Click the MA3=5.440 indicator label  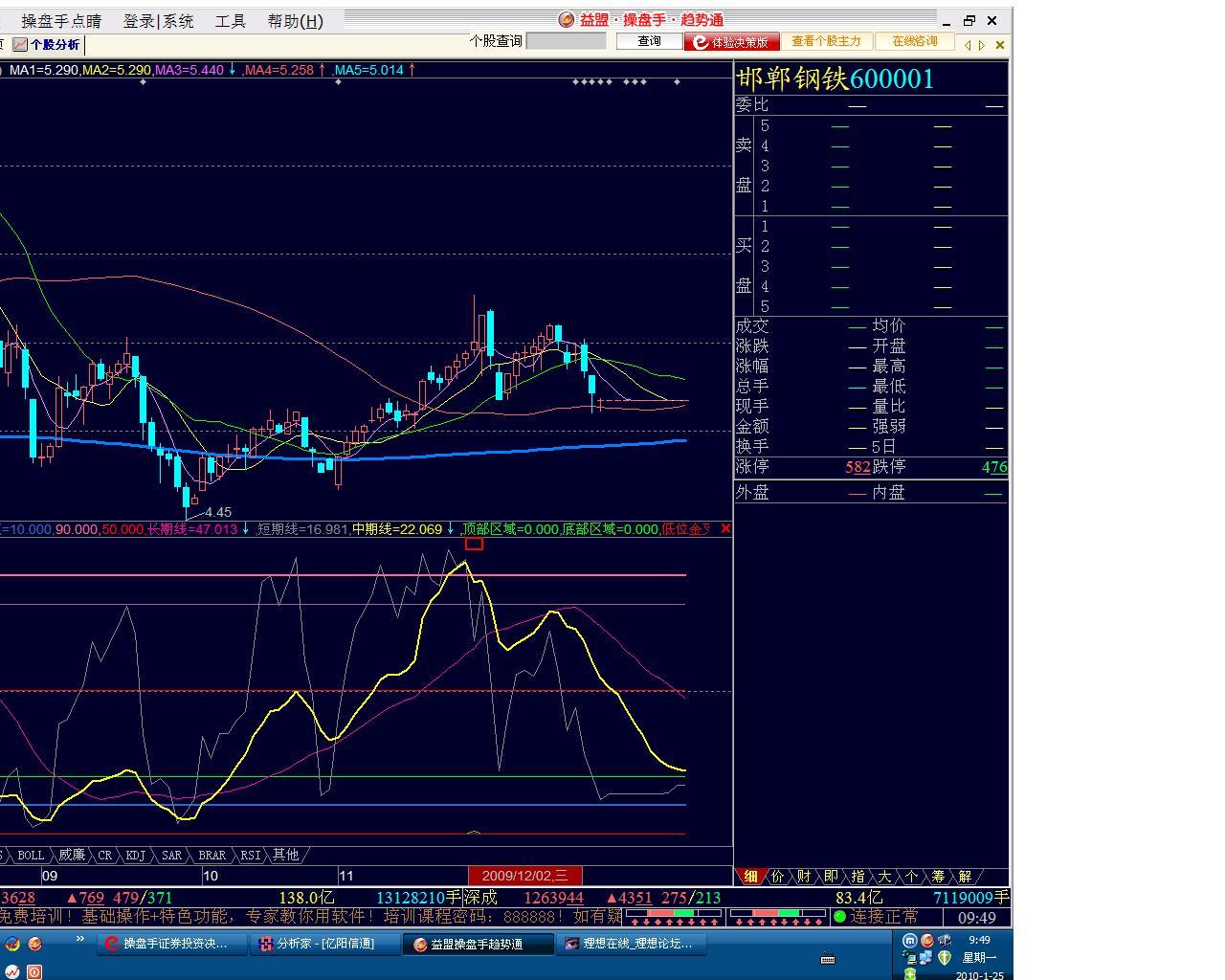point(189,70)
